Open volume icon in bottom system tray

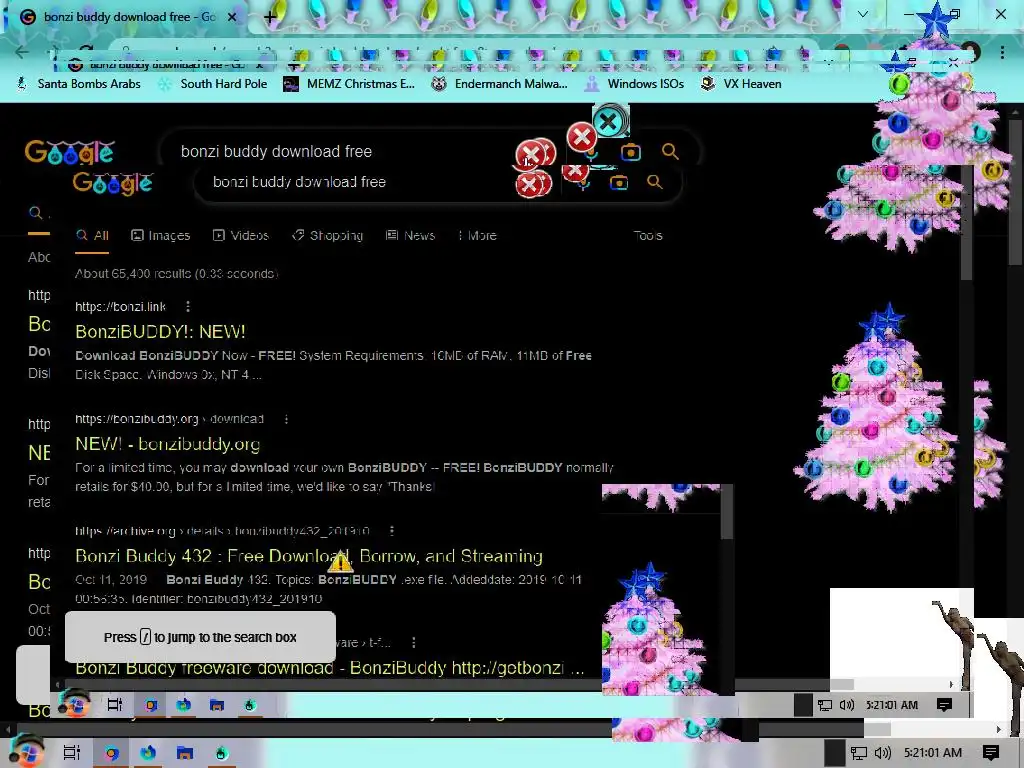coord(882,753)
